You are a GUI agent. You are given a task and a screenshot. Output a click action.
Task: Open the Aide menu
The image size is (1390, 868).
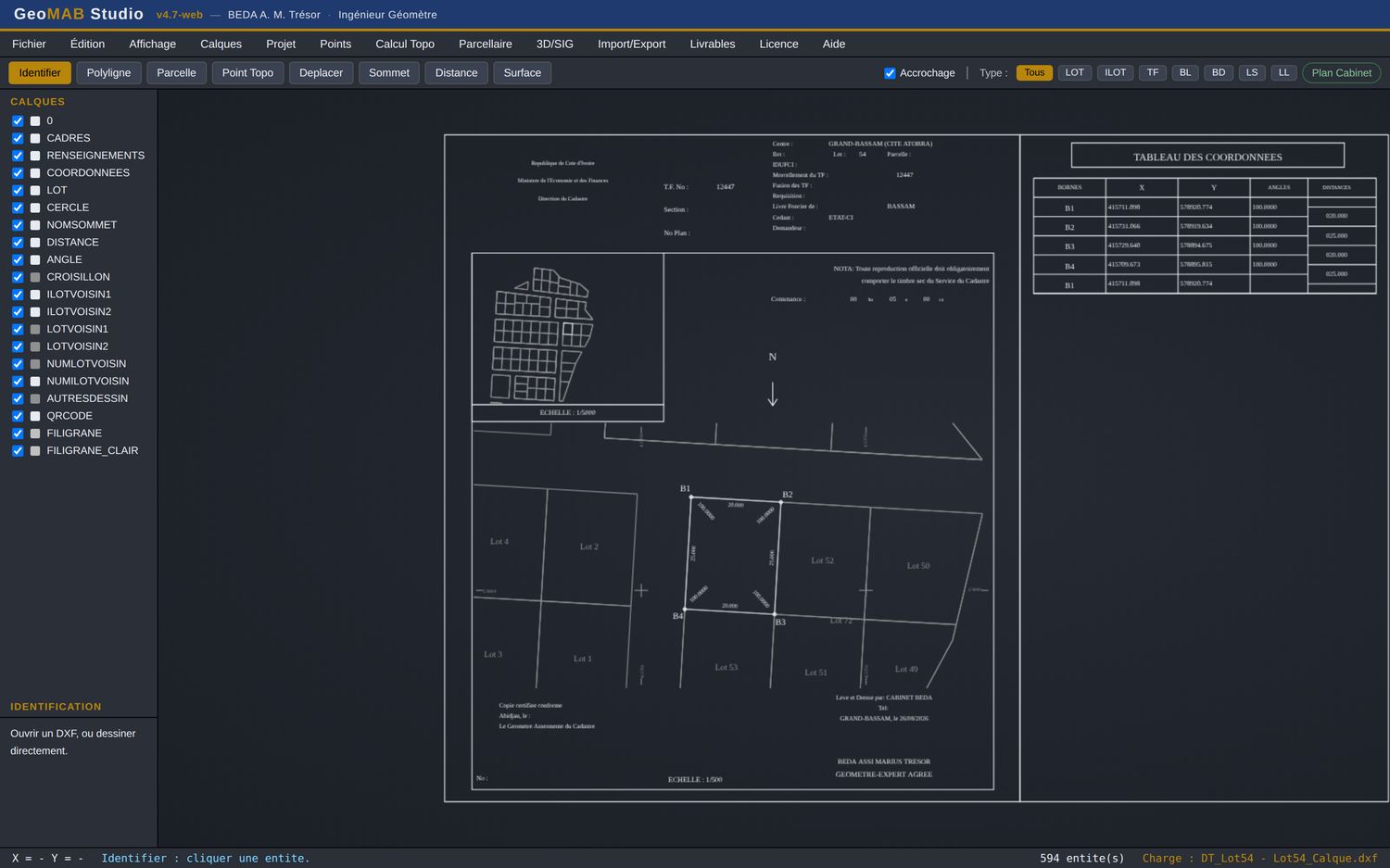[x=834, y=44]
